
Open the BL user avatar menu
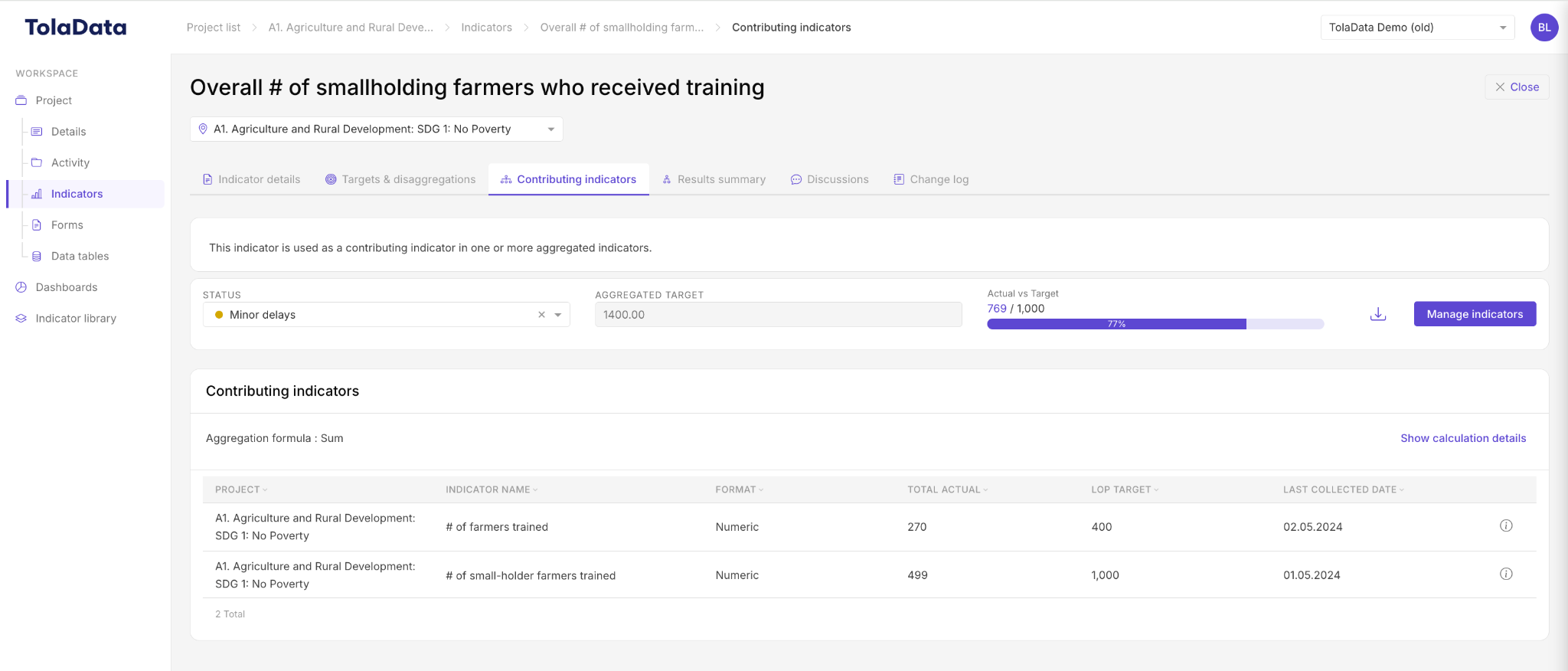click(x=1544, y=28)
